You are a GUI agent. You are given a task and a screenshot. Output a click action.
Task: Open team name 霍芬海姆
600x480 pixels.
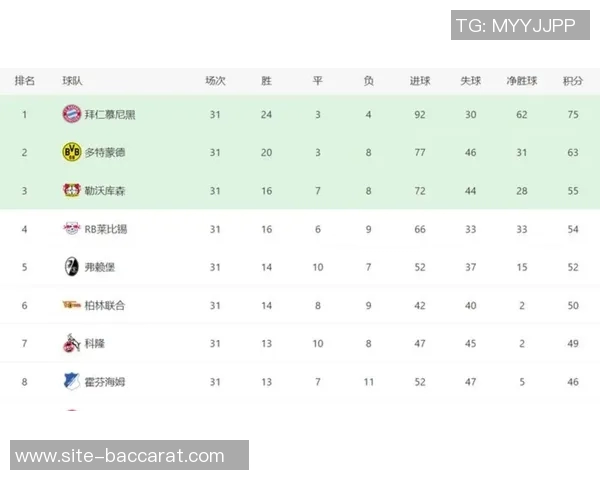tap(105, 382)
